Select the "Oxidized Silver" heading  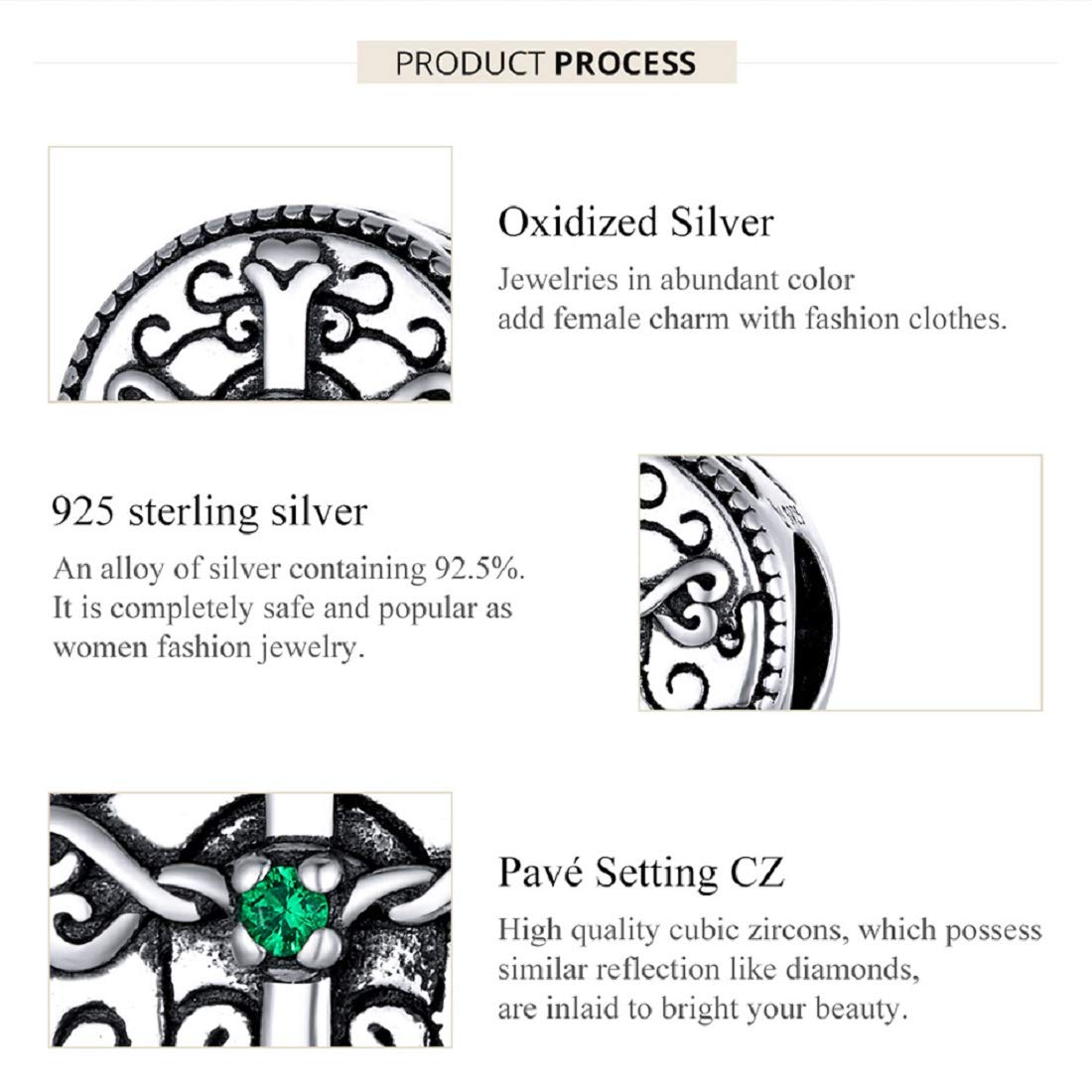coord(635,222)
